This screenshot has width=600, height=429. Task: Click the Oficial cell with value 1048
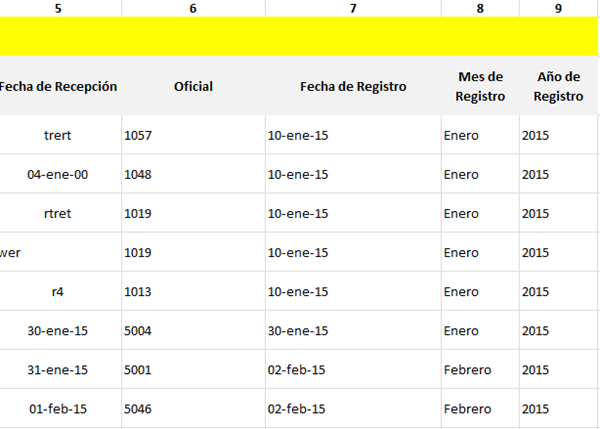click(193, 174)
